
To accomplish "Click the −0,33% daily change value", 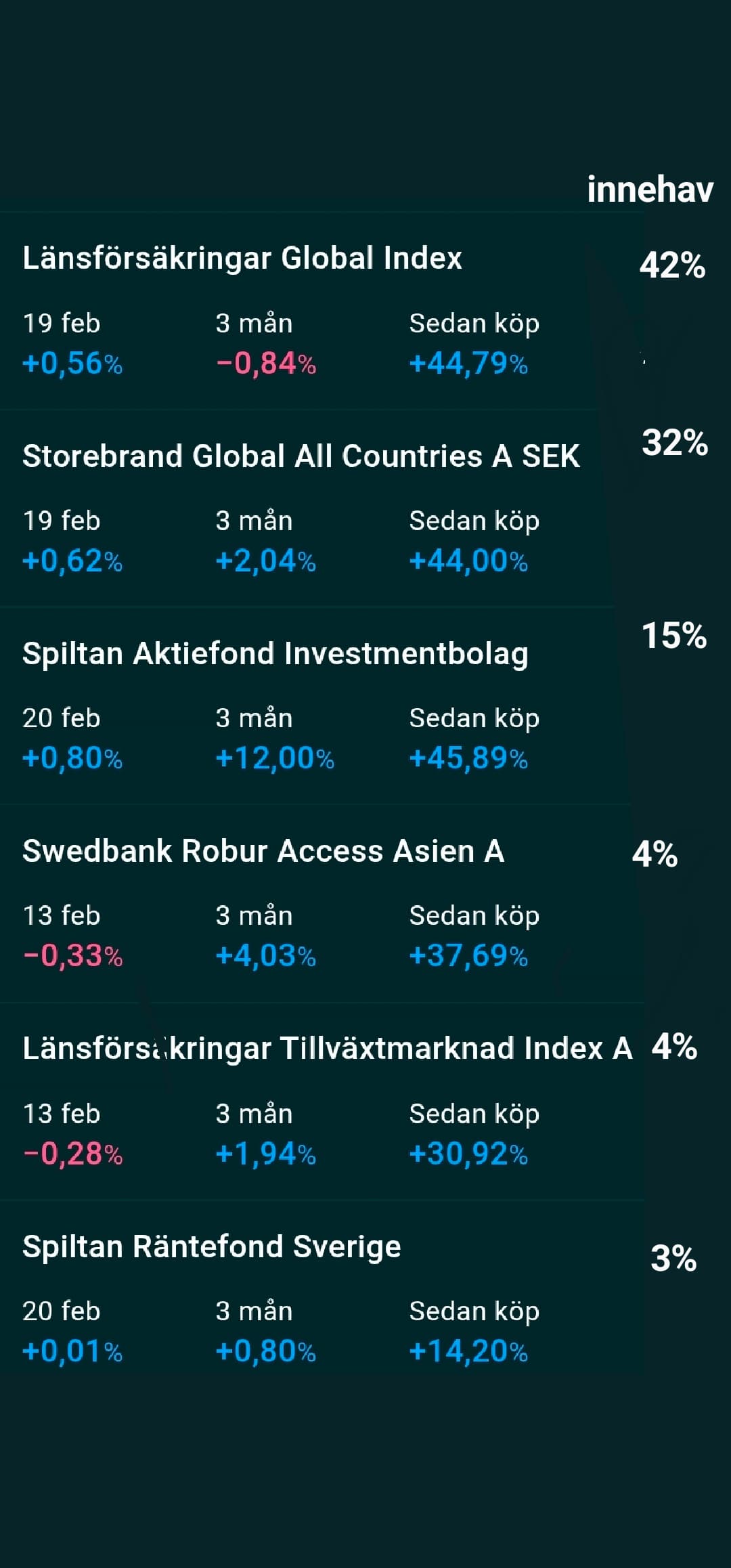I will (72, 956).
